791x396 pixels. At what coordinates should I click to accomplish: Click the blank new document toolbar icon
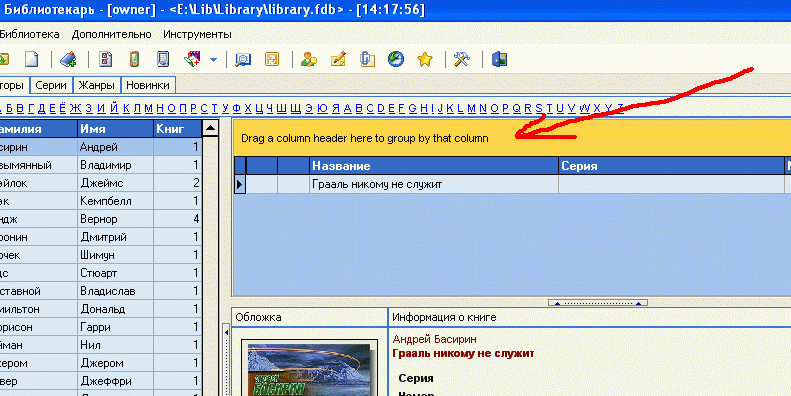pyautogui.click(x=32, y=60)
